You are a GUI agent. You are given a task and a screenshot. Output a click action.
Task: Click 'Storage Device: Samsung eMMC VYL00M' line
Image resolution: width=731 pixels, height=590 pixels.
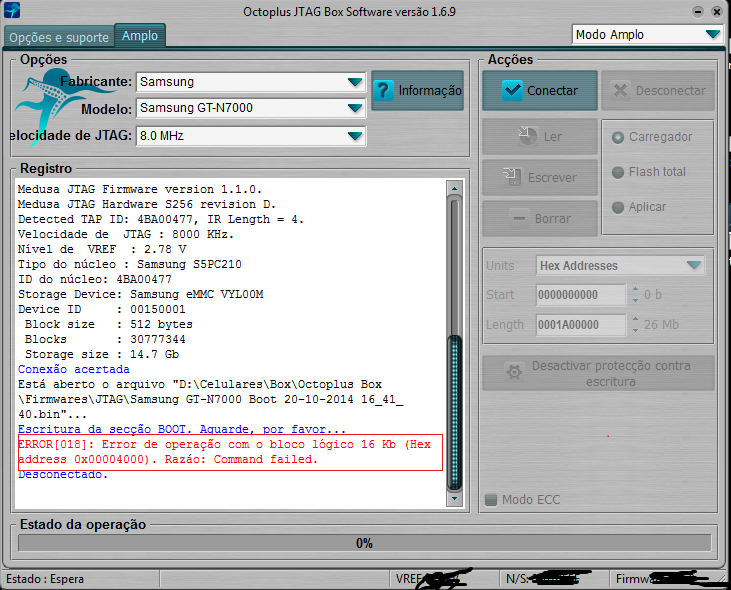(140, 294)
